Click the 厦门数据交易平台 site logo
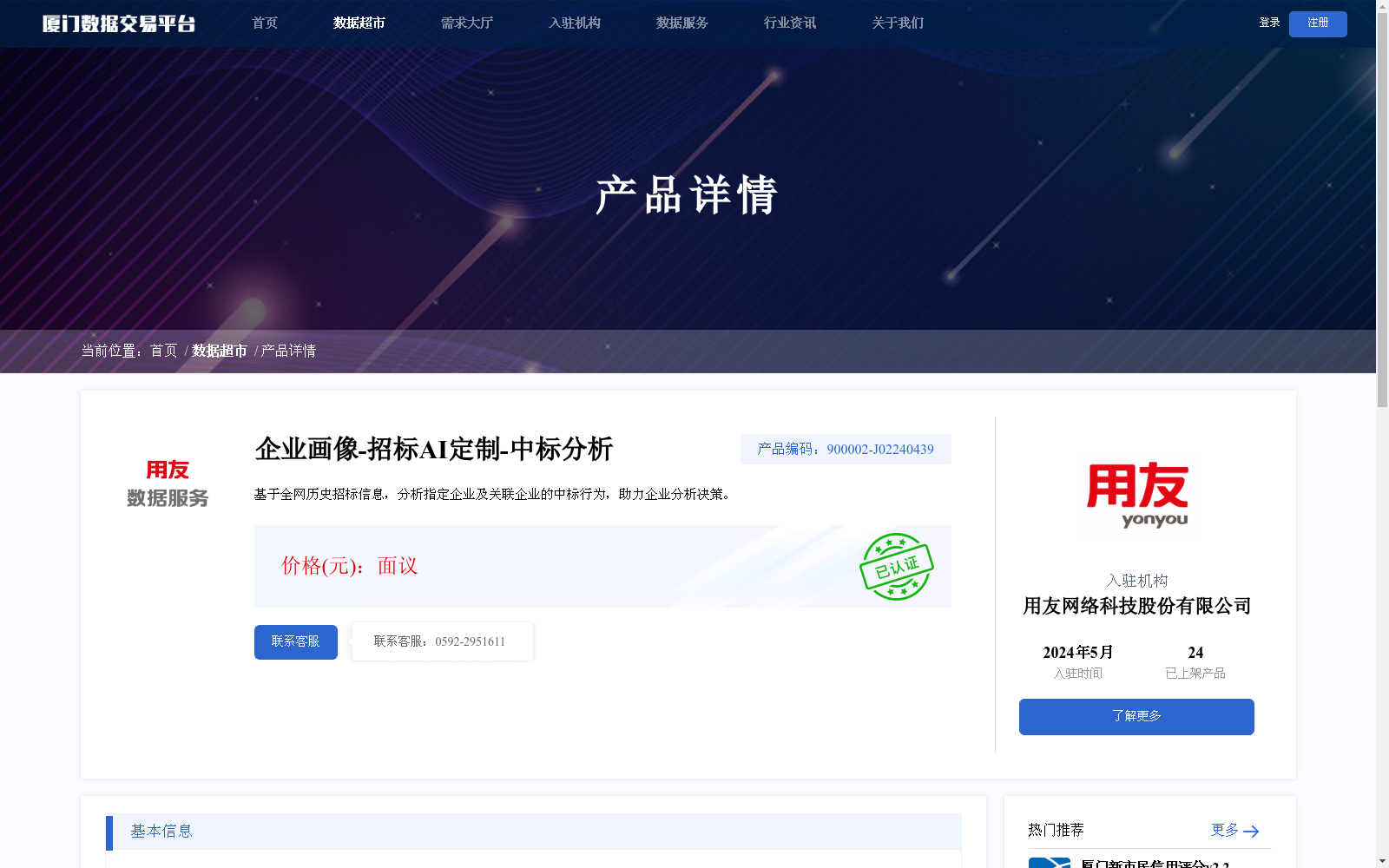The height and width of the screenshot is (868, 1389). [x=119, y=23]
